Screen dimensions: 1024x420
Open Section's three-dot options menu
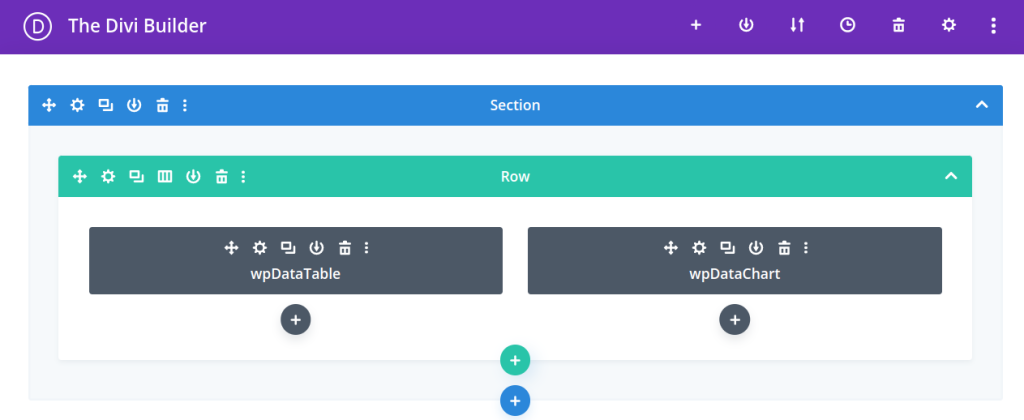coord(185,105)
